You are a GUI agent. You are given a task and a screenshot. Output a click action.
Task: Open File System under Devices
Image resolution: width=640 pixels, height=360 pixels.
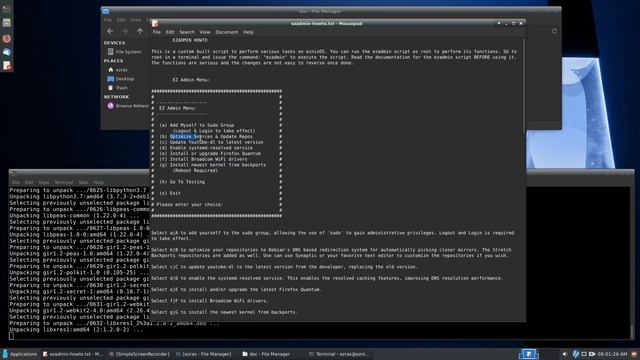pyautogui.click(x=124, y=52)
